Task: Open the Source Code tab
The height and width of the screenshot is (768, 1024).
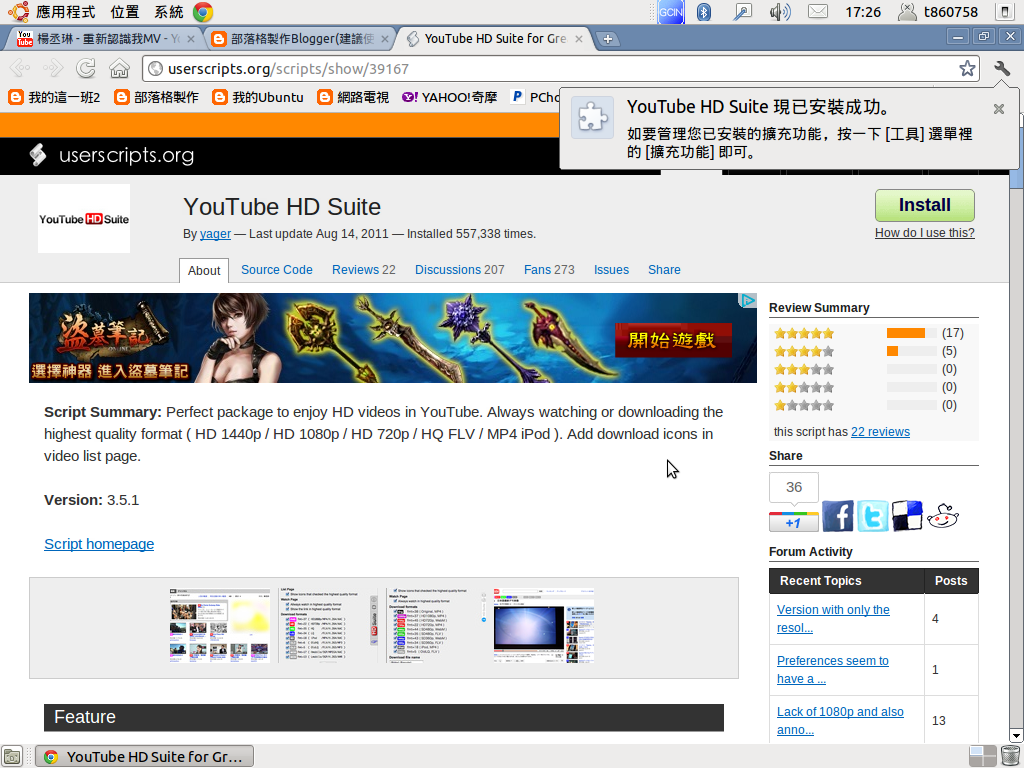Action: tap(276, 270)
